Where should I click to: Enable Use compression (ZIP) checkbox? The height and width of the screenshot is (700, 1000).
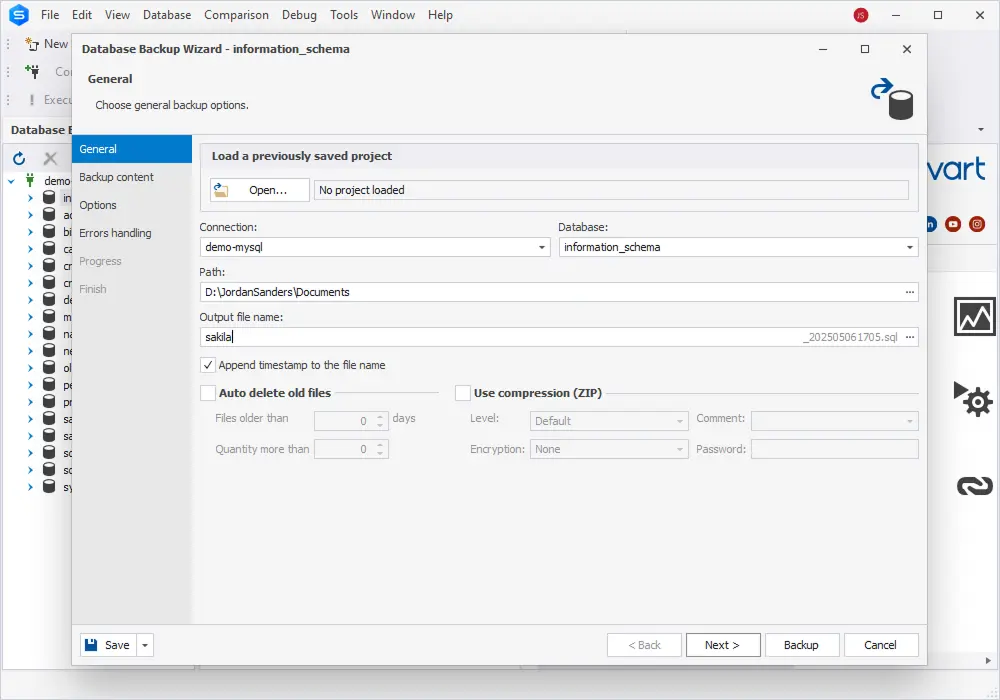(x=463, y=393)
